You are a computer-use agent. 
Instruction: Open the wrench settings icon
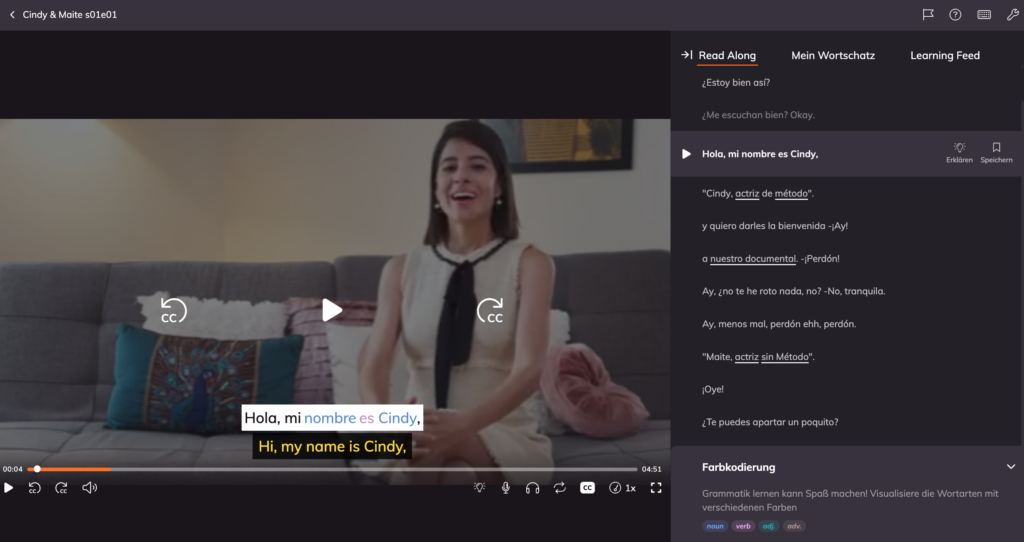(x=1011, y=15)
